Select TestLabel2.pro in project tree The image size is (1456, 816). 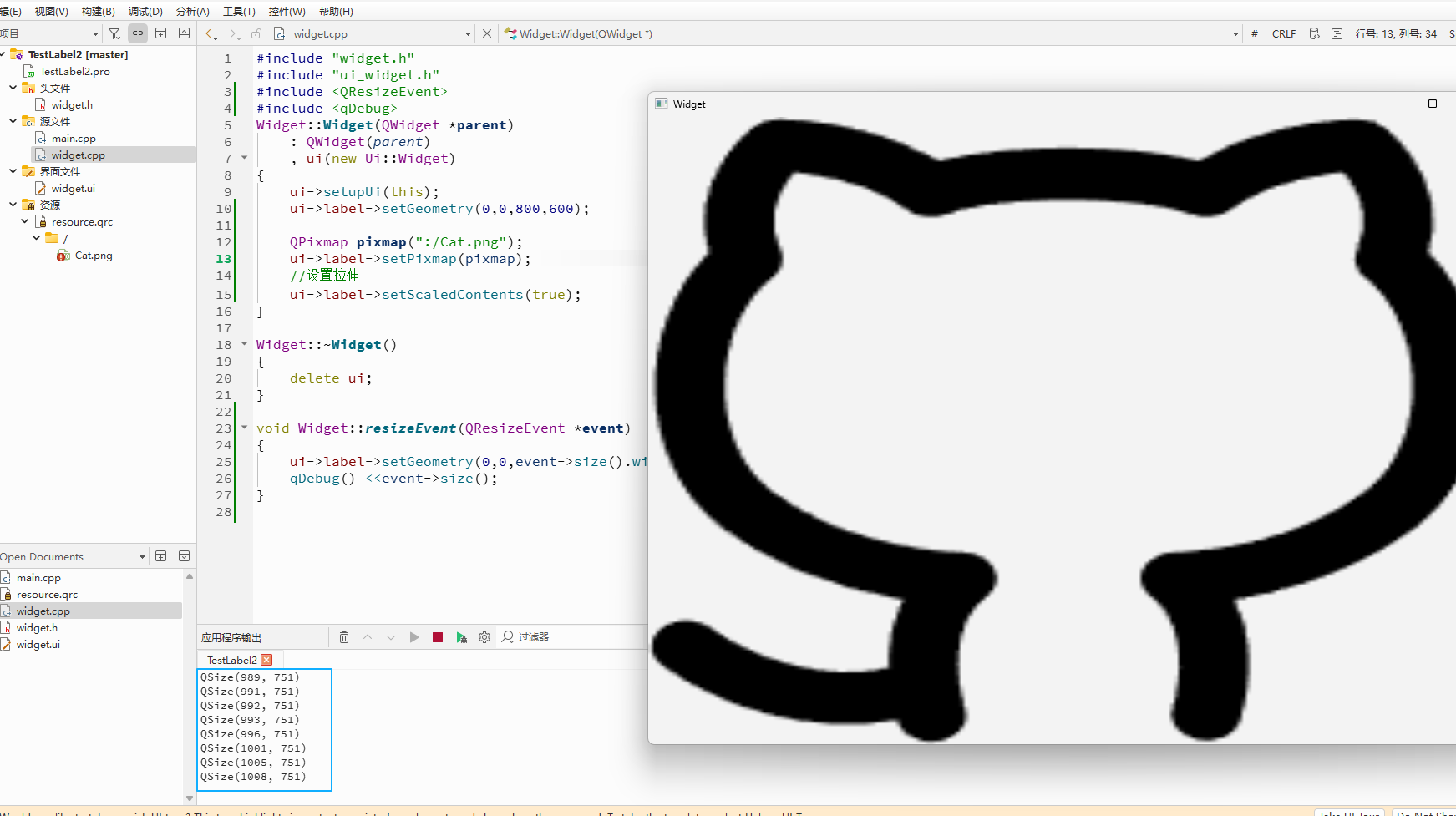[75, 72]
